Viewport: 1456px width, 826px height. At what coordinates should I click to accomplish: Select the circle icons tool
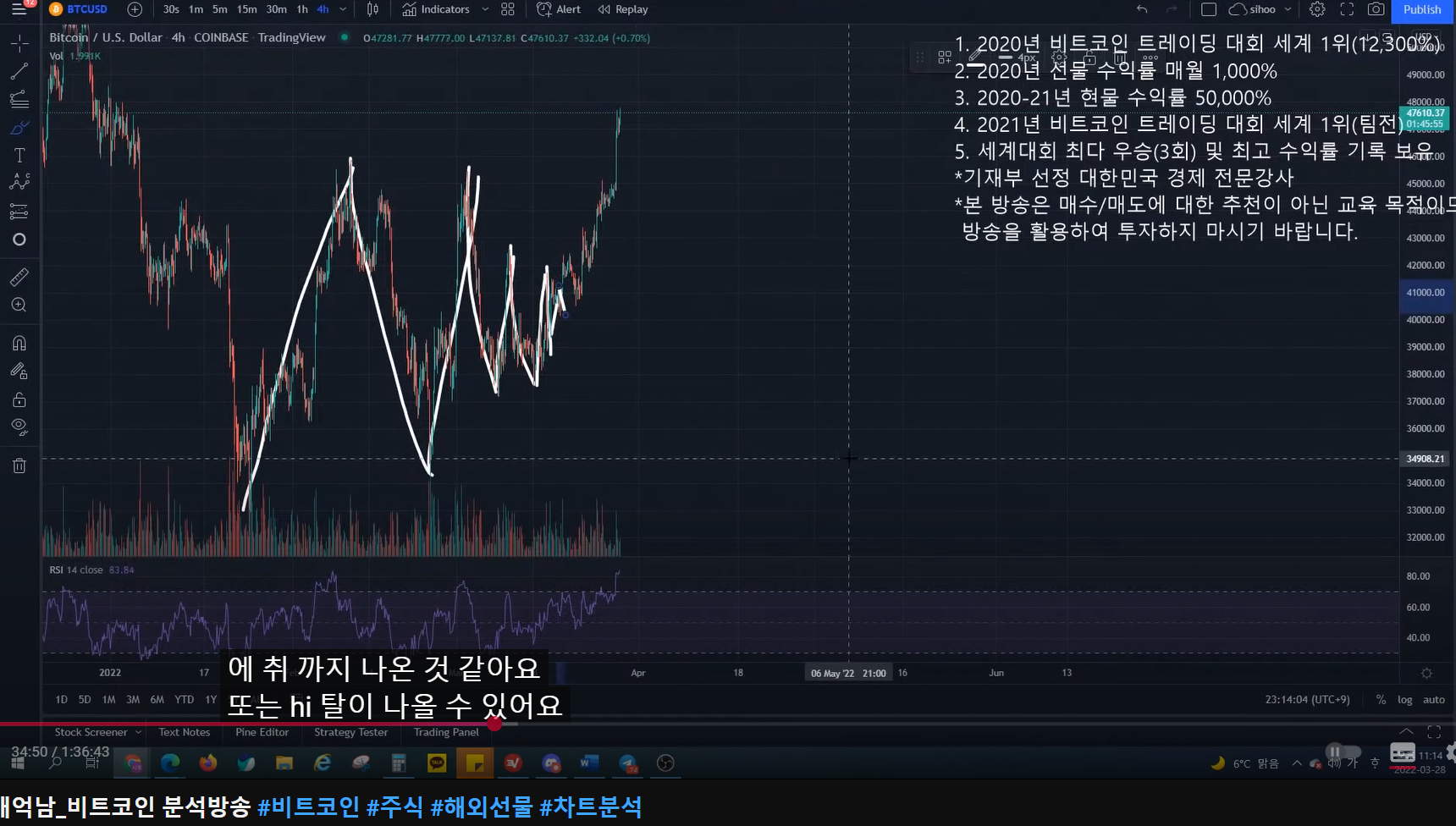tap(19, 240)
